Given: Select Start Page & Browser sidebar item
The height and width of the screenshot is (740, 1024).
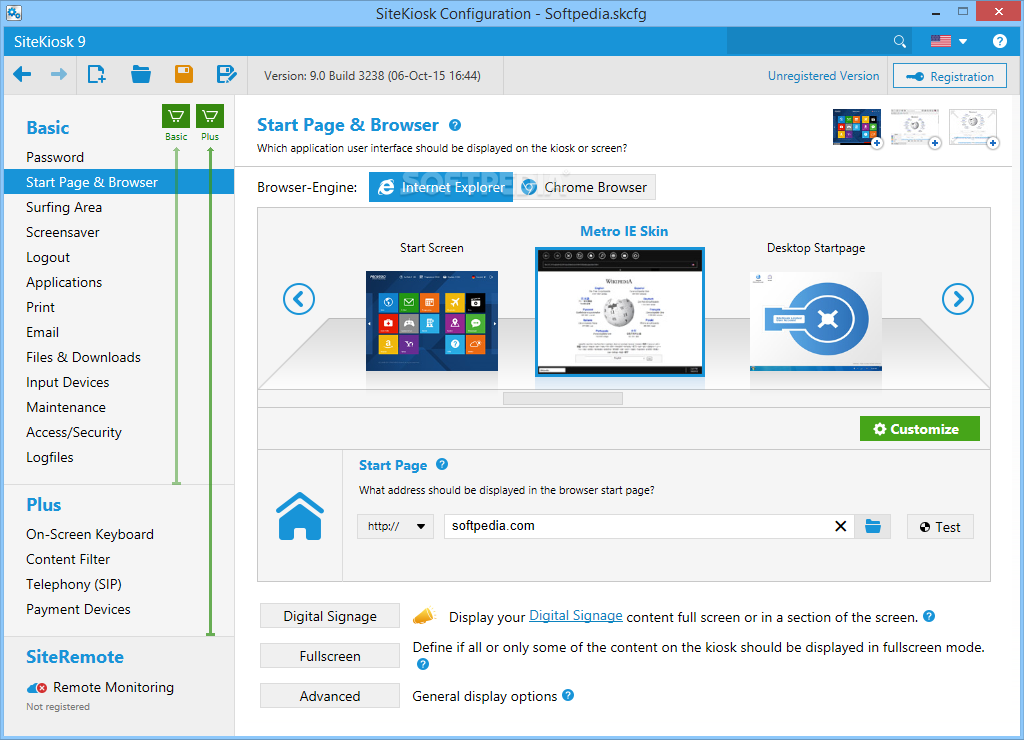Looking at the screenshot, I should click(119, 182).
